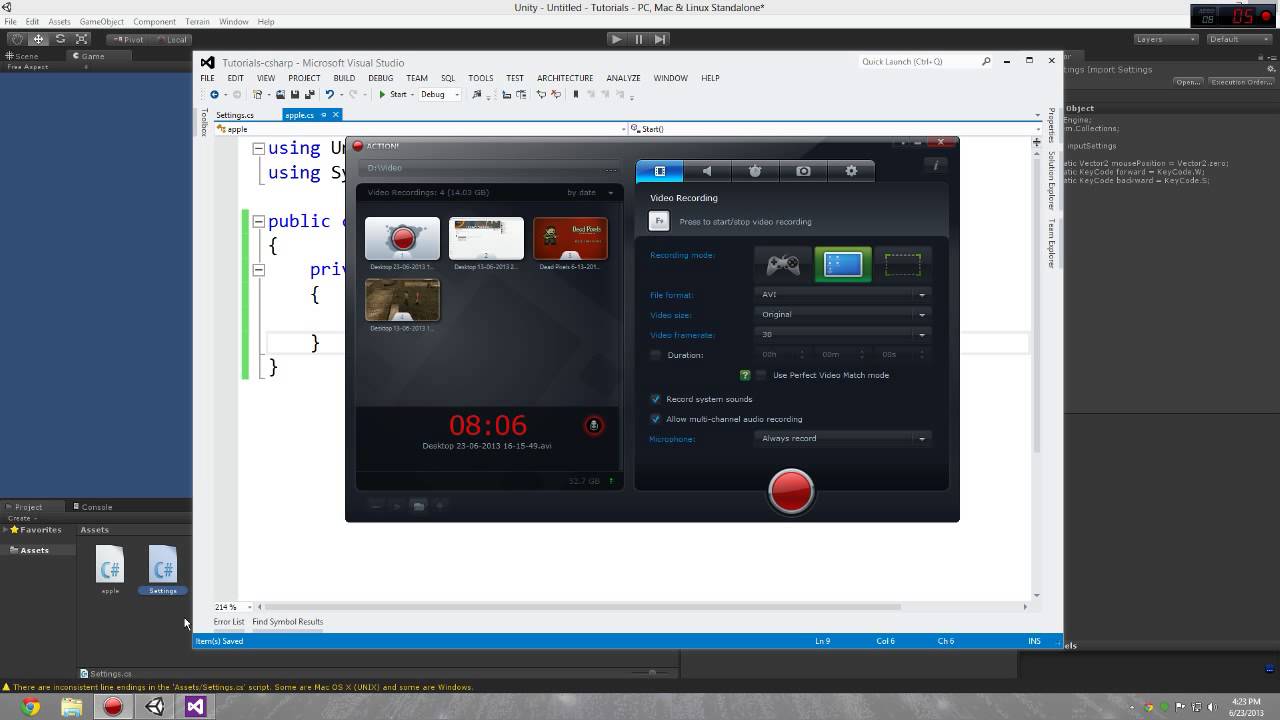The height and width of the screenshot is (720, 1280).
Task: Click the Duration hours stepper field
Action: pos(781,354)
